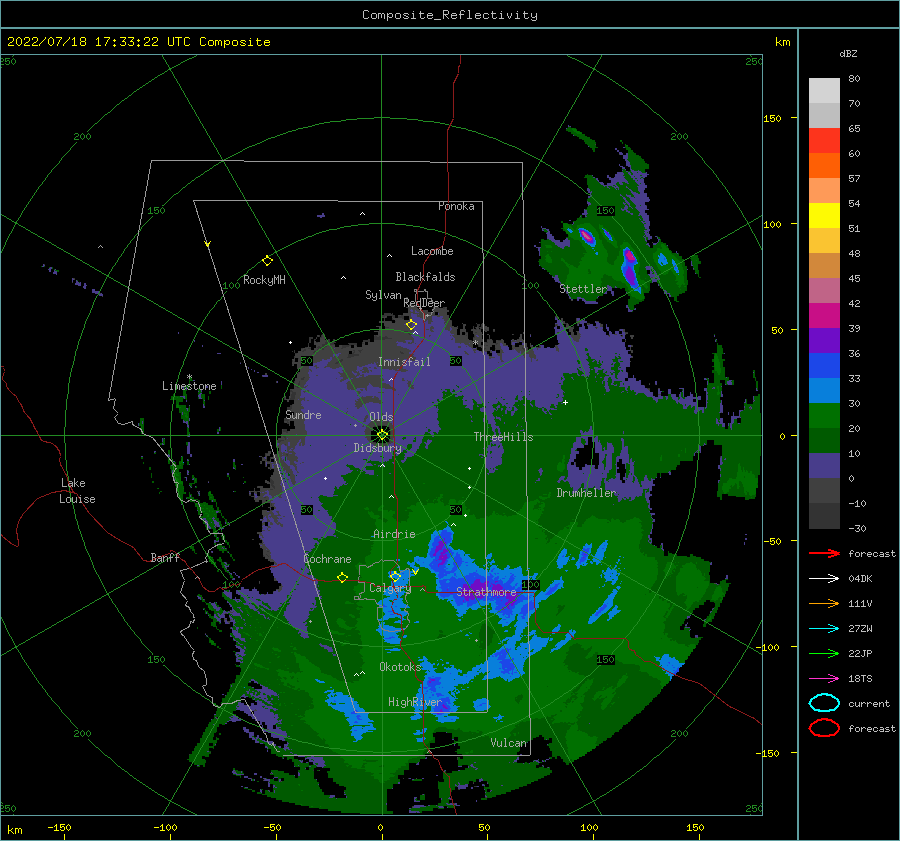Click the yellow diamond marker below Cochrane
This screenshot has height=841, width=900.
point(342,577)
